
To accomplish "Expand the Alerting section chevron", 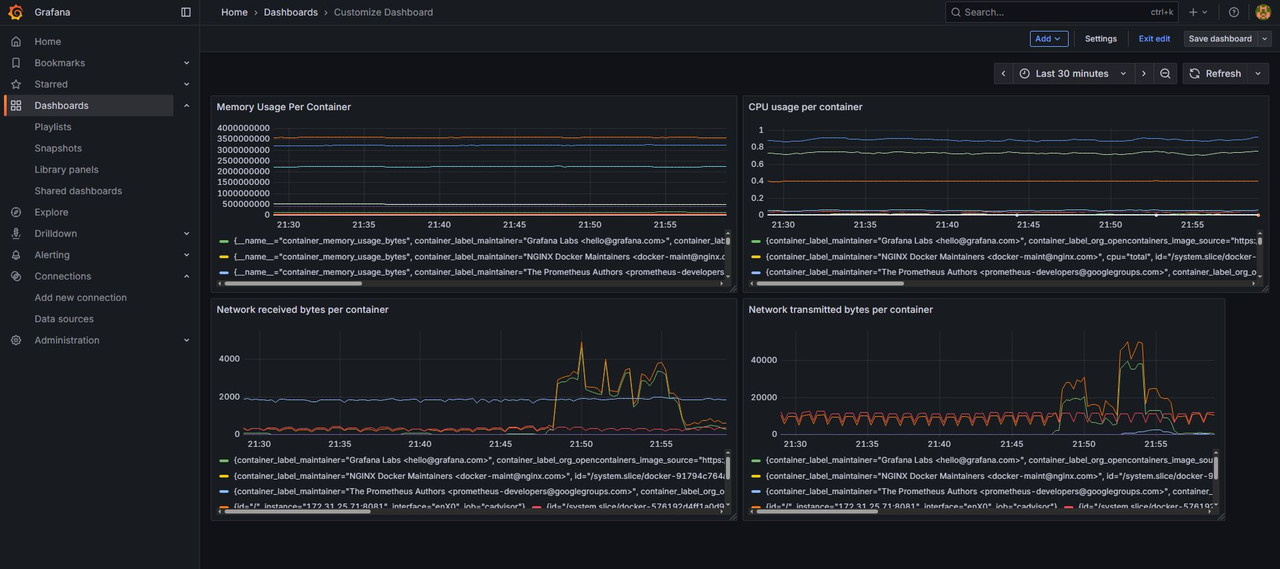I will pos(186,255).
